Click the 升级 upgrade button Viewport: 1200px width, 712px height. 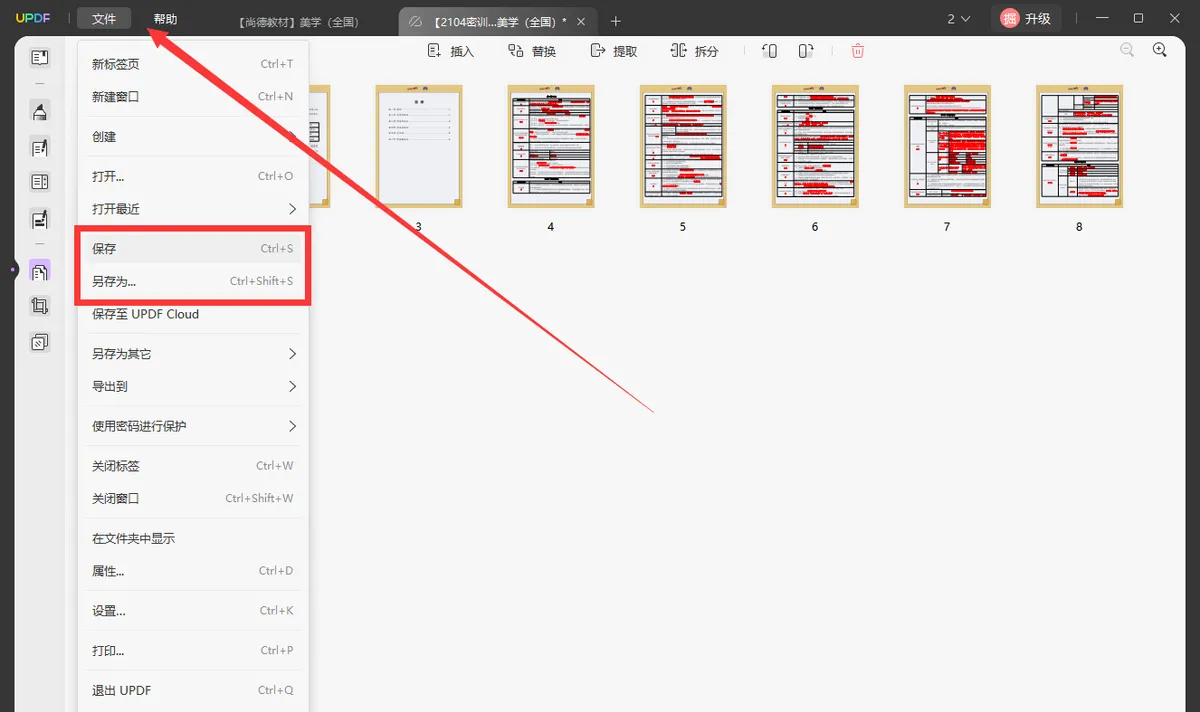1026,18
